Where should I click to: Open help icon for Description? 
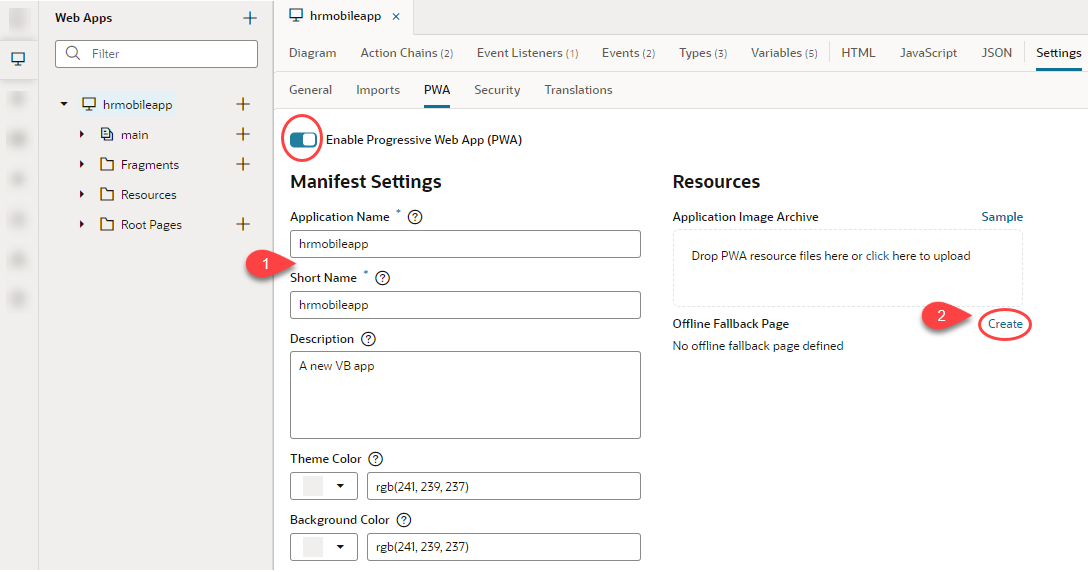[368, 339]
